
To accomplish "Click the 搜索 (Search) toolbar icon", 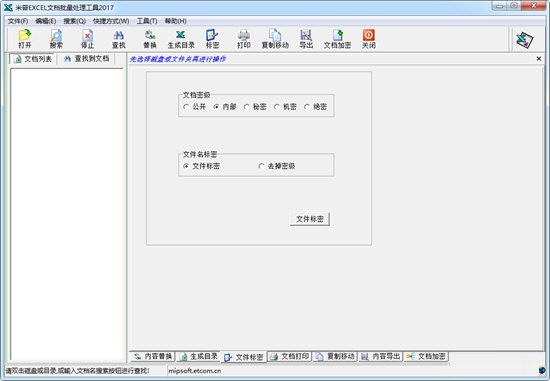I will [x=56, y=39].
